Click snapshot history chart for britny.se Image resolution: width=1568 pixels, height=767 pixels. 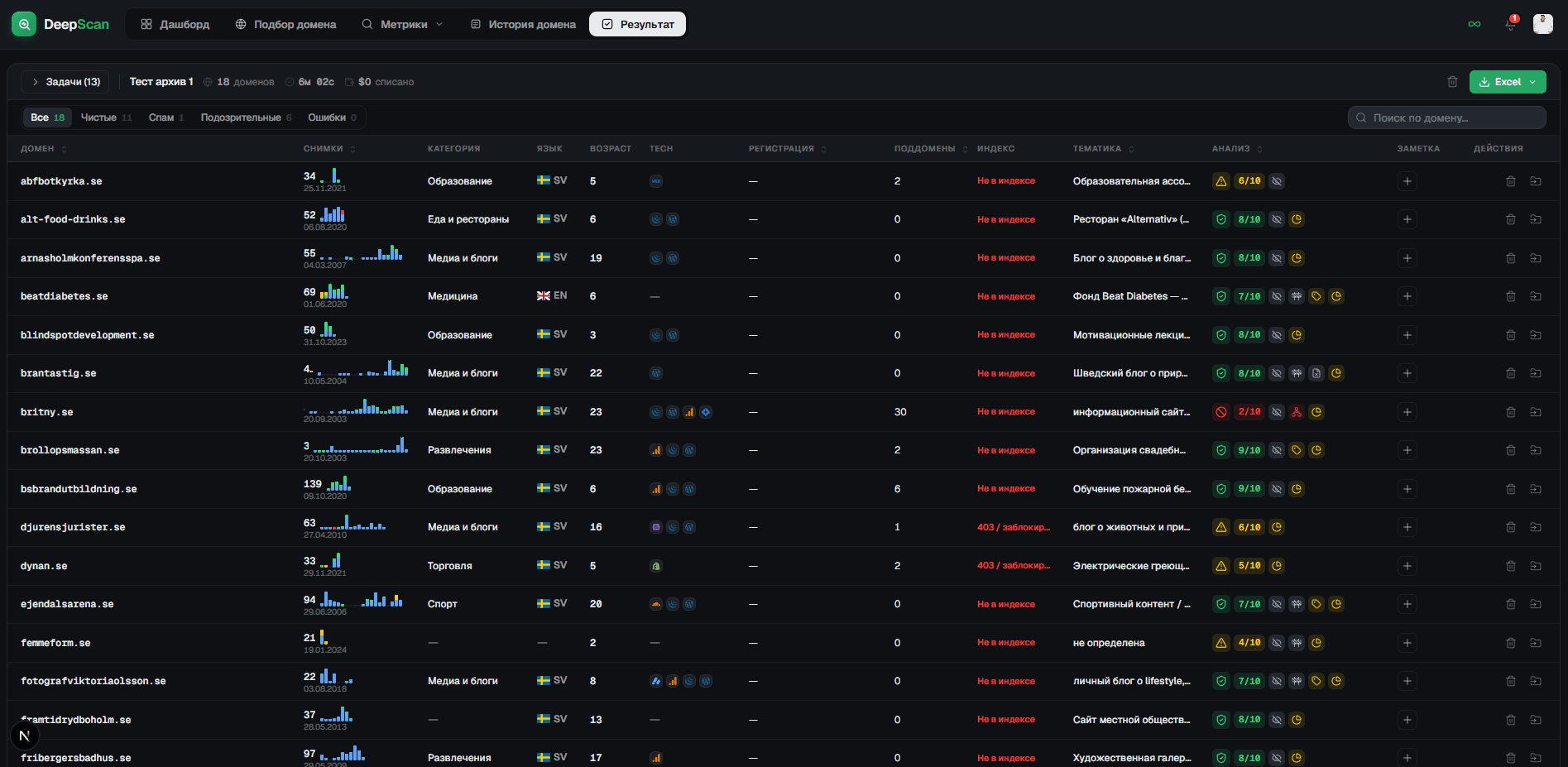tap(356, 408)
